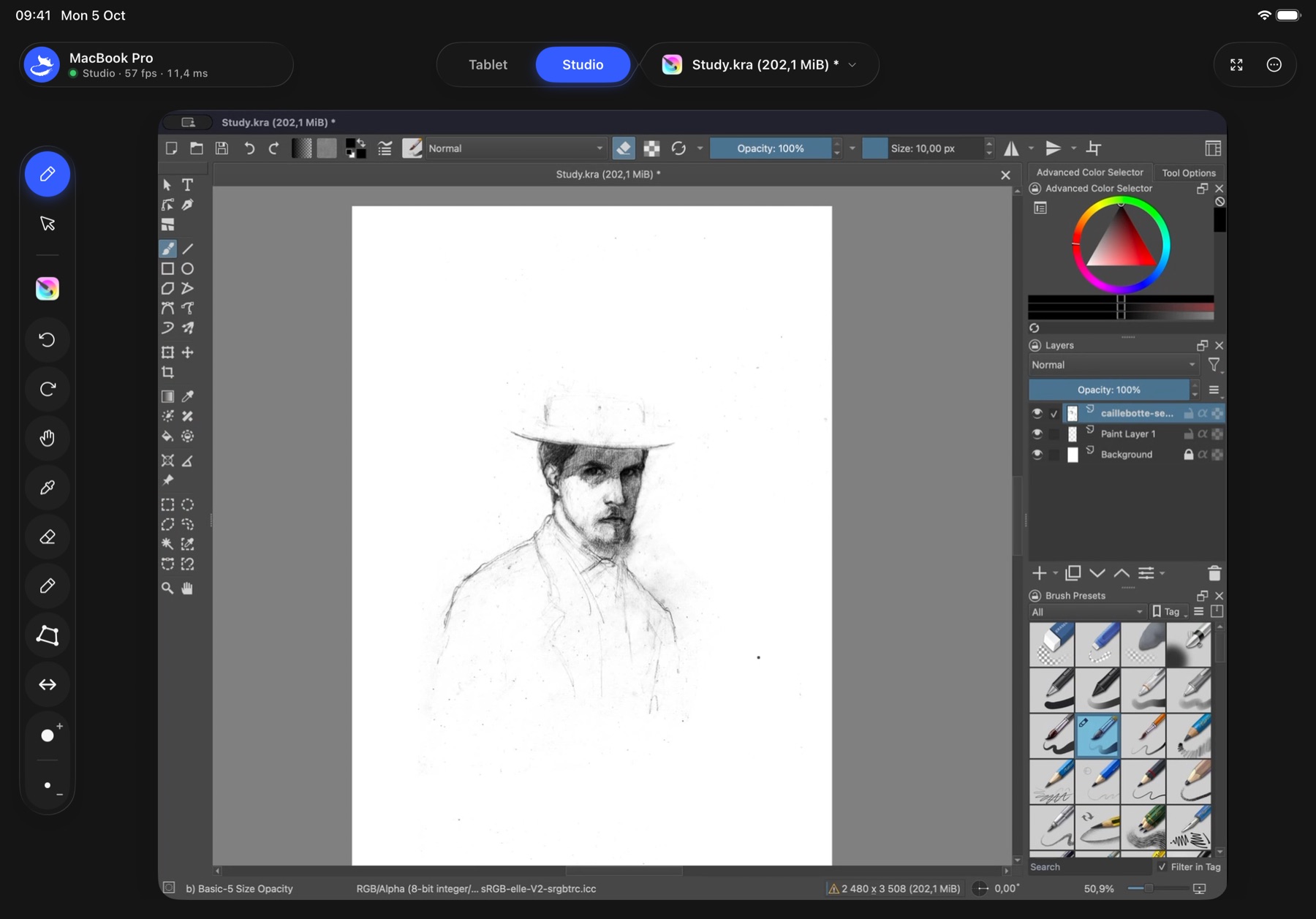Hide the Paint Layer 1 eye
Screen dimensions: 1316x919
(x=1037, y=434)
